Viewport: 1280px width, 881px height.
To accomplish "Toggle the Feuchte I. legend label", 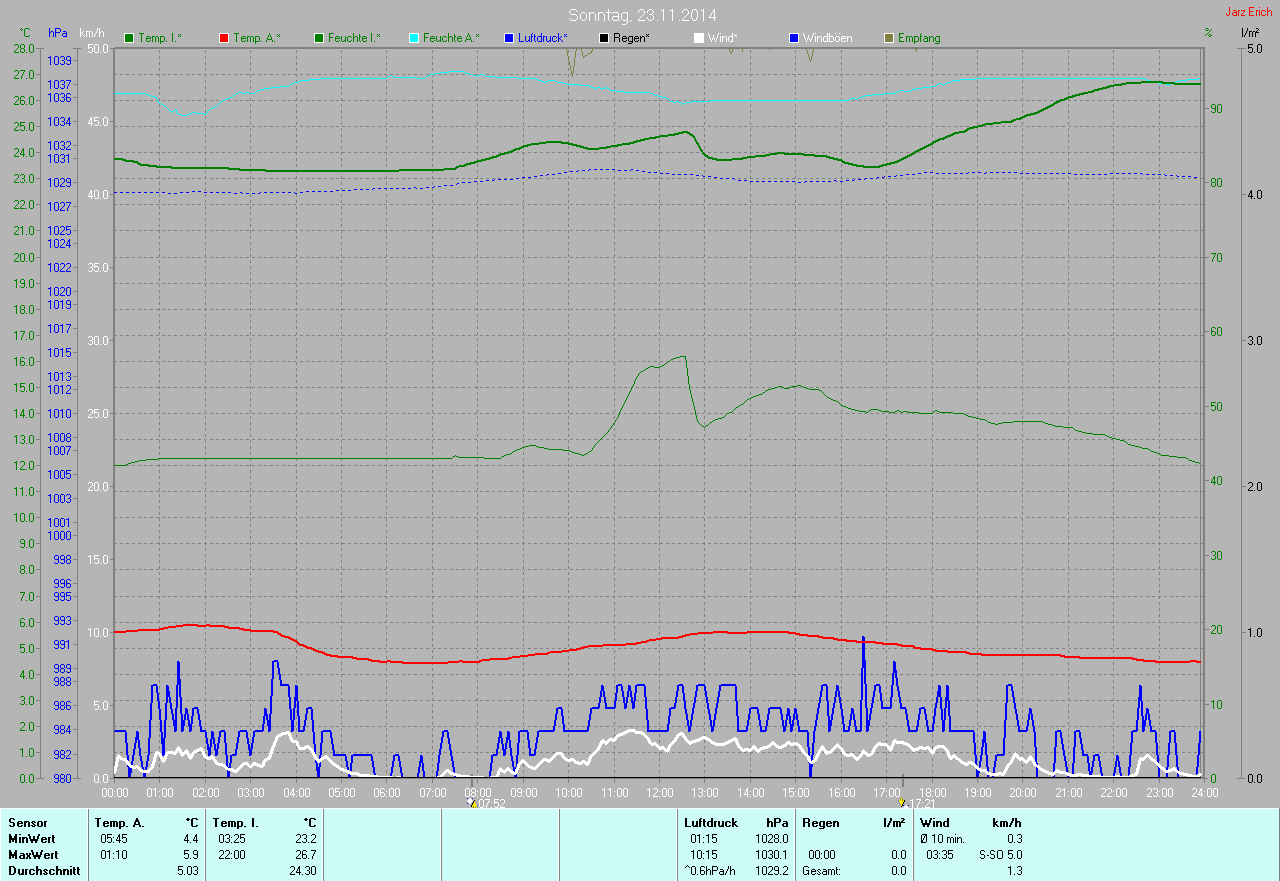I will 354,38.
